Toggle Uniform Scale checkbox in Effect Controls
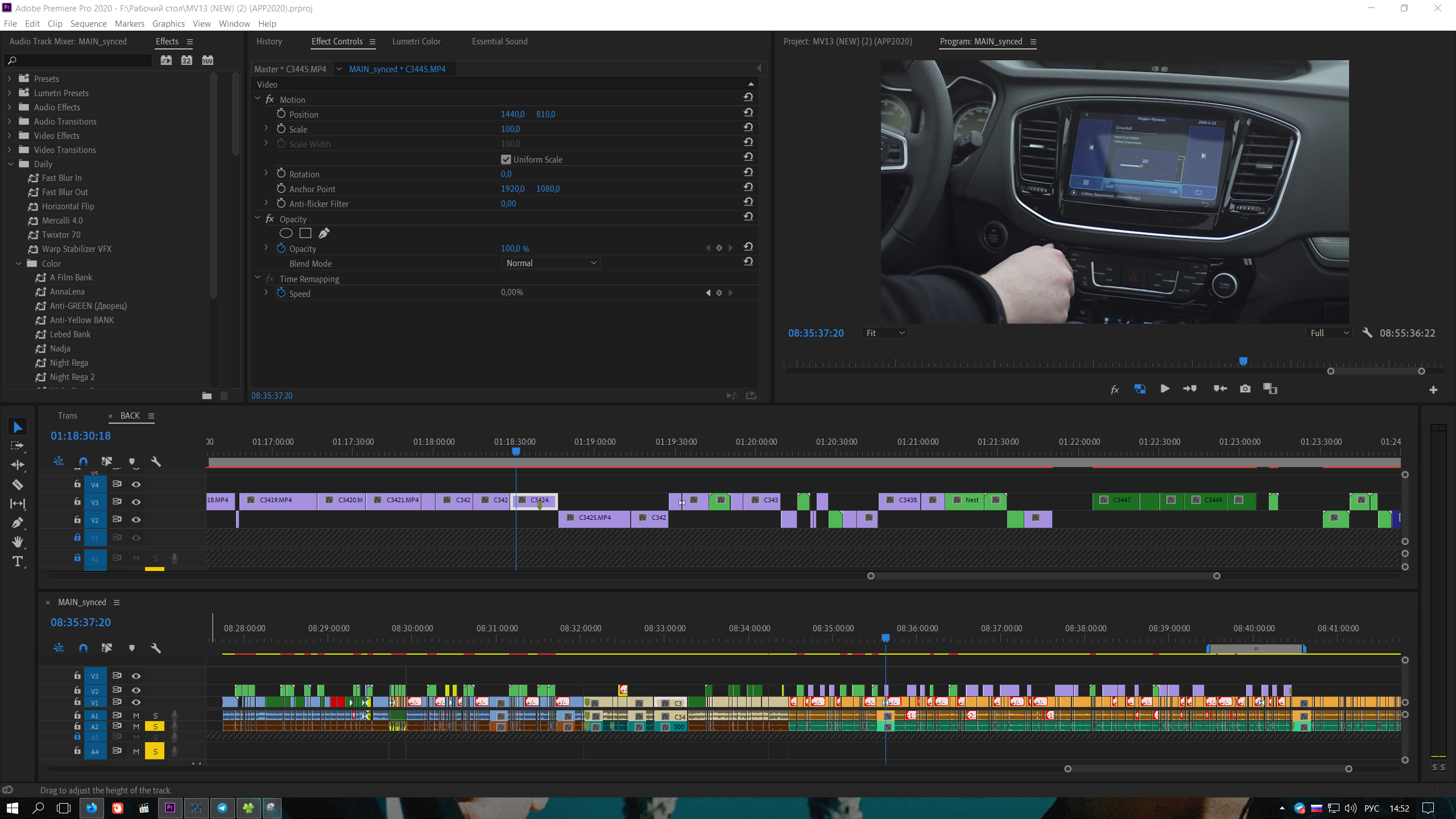This screenshot has width=1456, height=819. [x=505, y=159]
